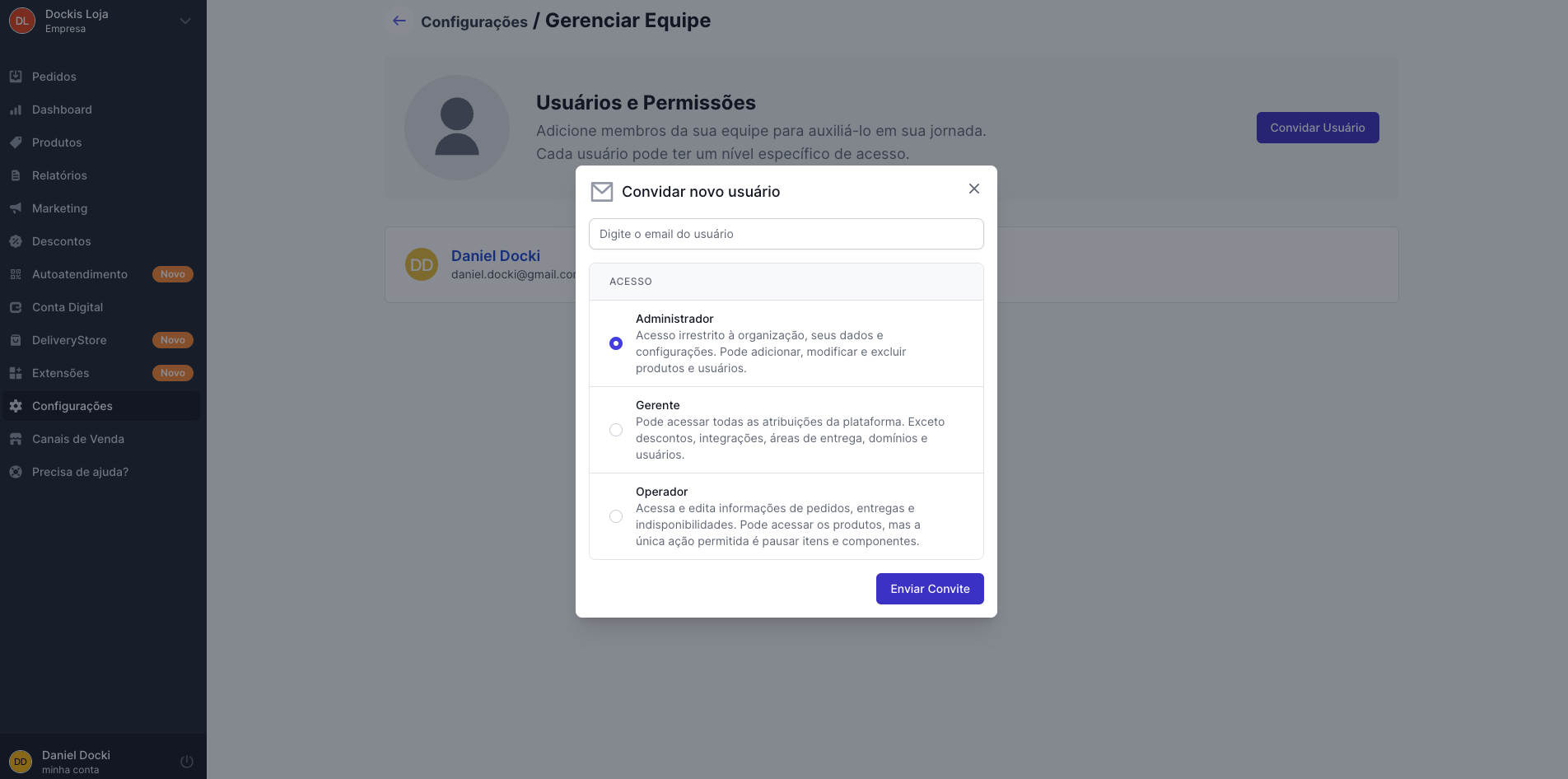The width and height of the screenshot is (1568, 779).
Task: Click the Produtos tag icon
Action: 16,142
